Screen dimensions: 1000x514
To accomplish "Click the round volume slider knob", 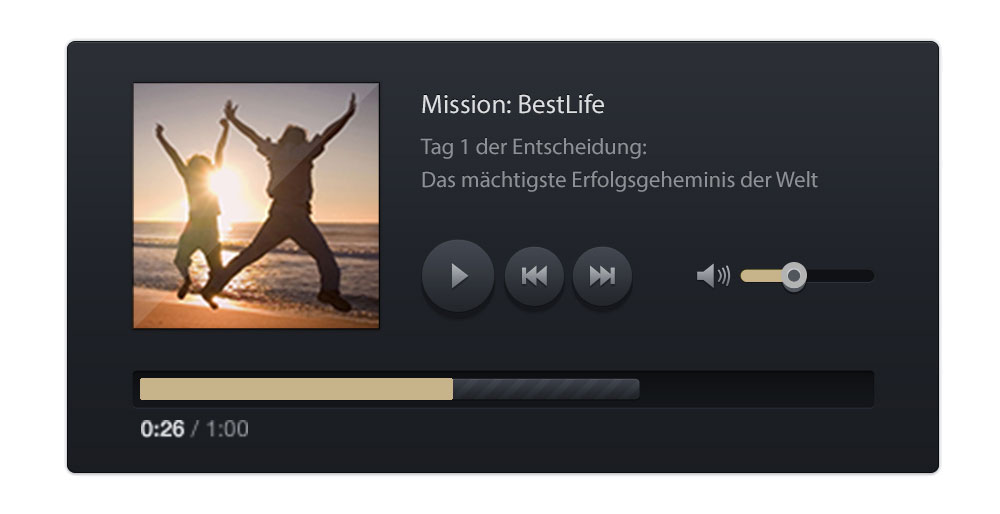I will click(794, 276).
